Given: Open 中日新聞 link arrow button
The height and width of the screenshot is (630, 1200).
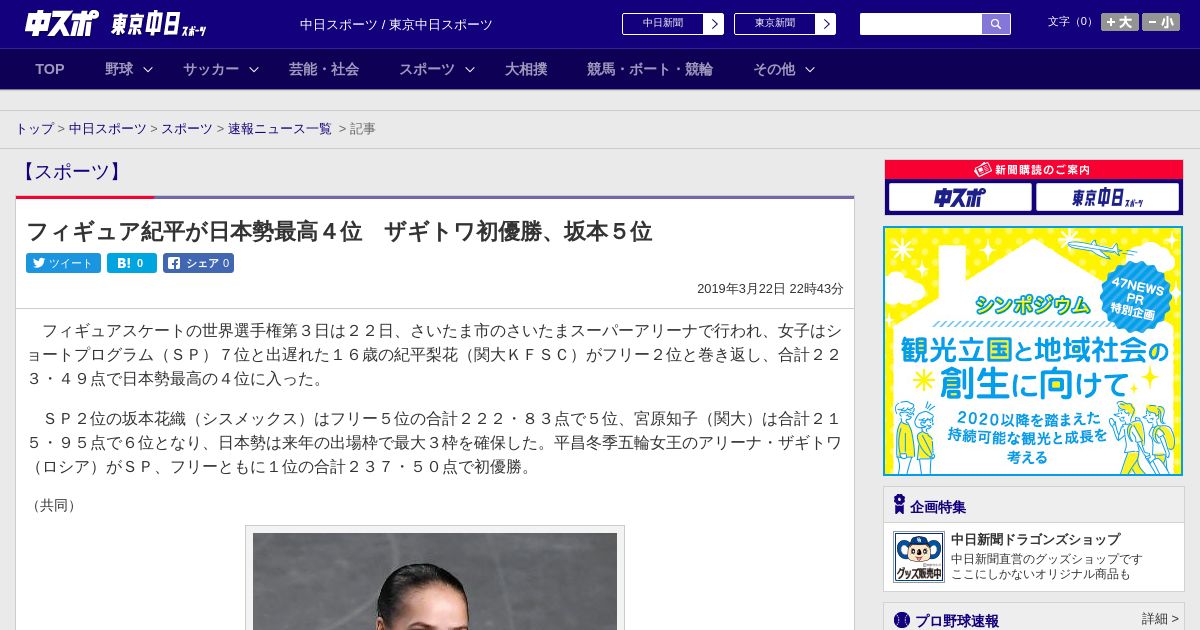Looking at the screenshot, I should 713,24.
